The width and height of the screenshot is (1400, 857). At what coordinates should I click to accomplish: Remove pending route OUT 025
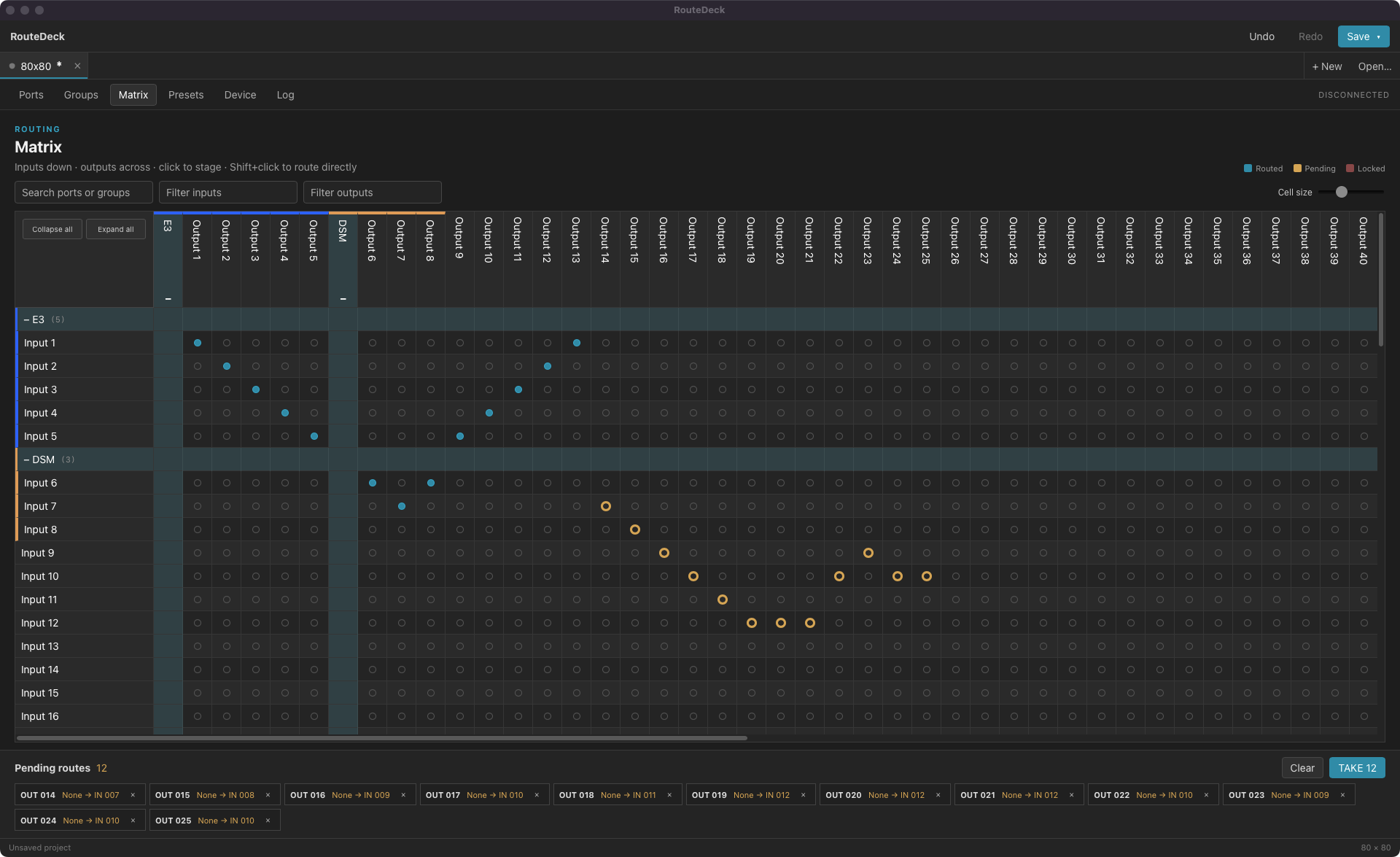pyautogui.click(x=268, y=821)
